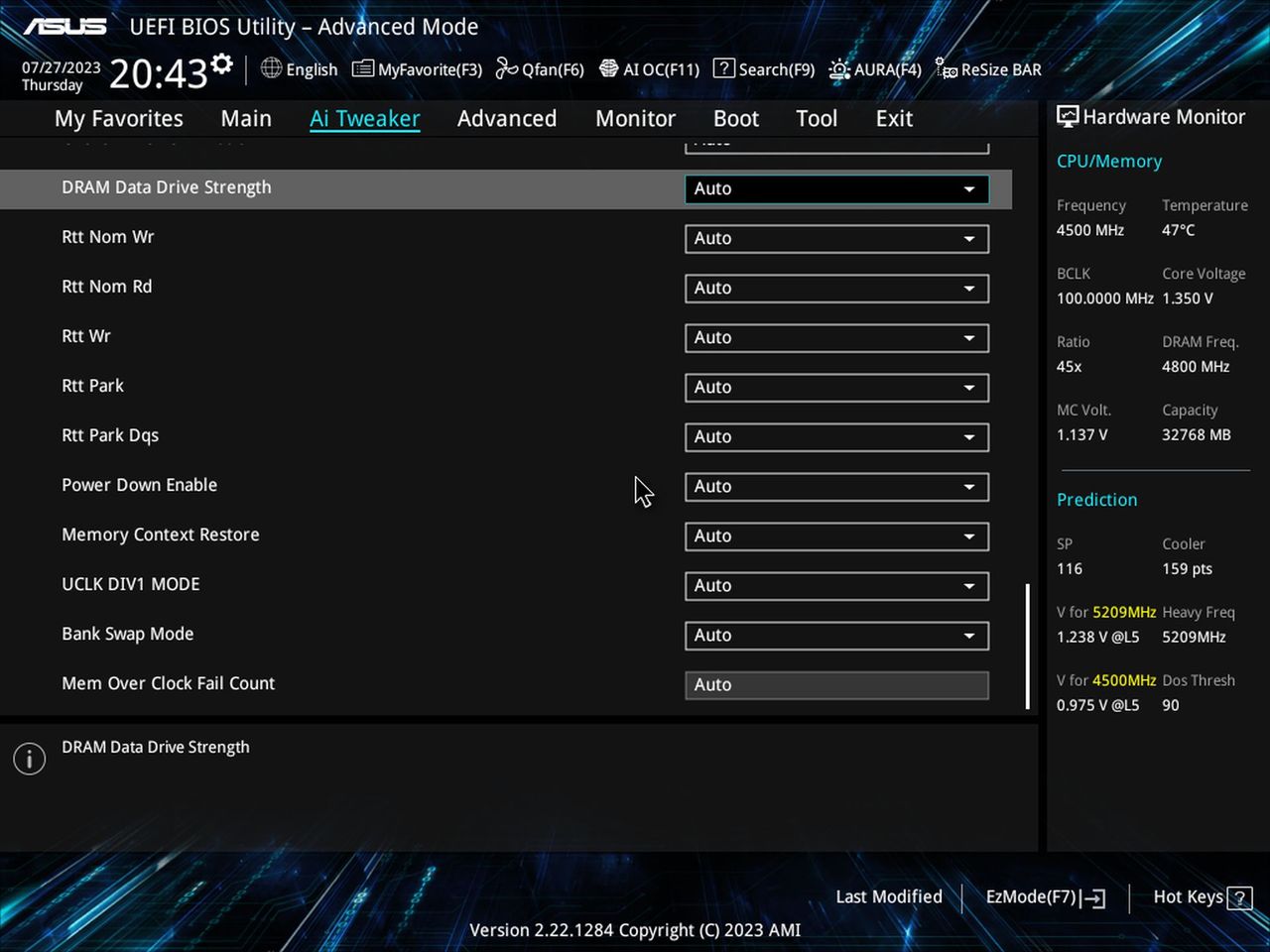This screenshot has width=1270, height=952.
Task: Click Mem Over Clock Fail Count field
Action: (836, 684)
